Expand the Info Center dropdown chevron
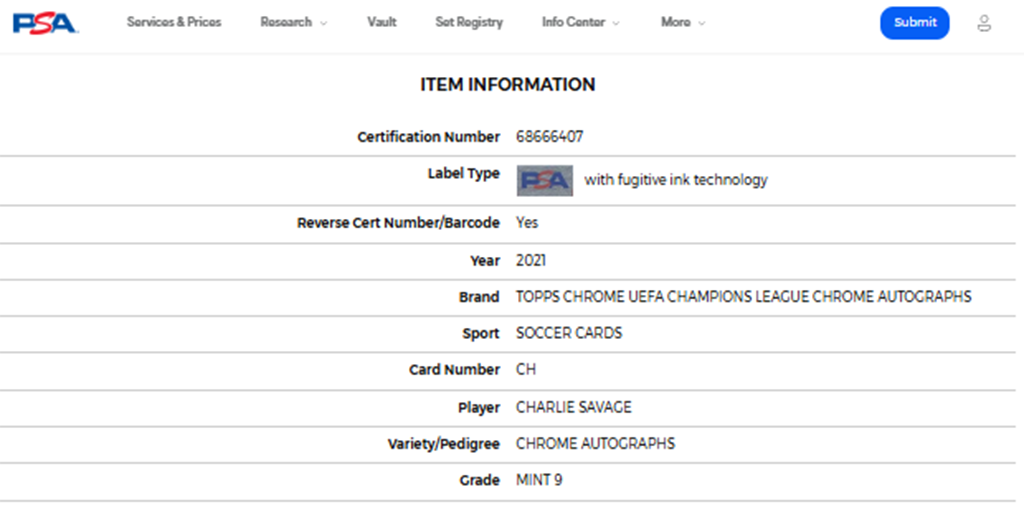The image size is (1024, 510). [x=615, y=23]
